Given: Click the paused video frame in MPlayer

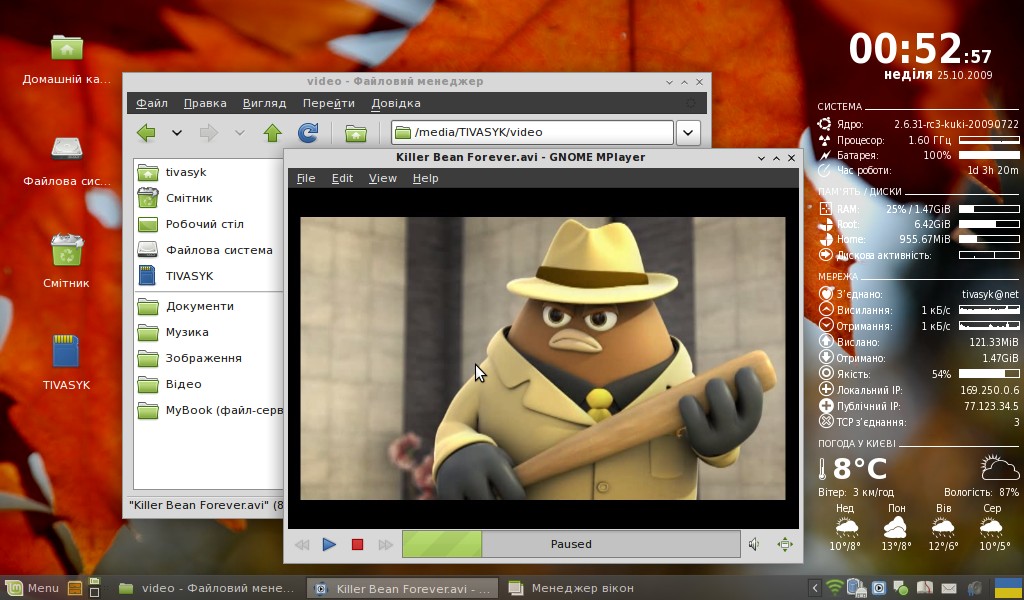Looking at the screenshot, I should 543,358.
